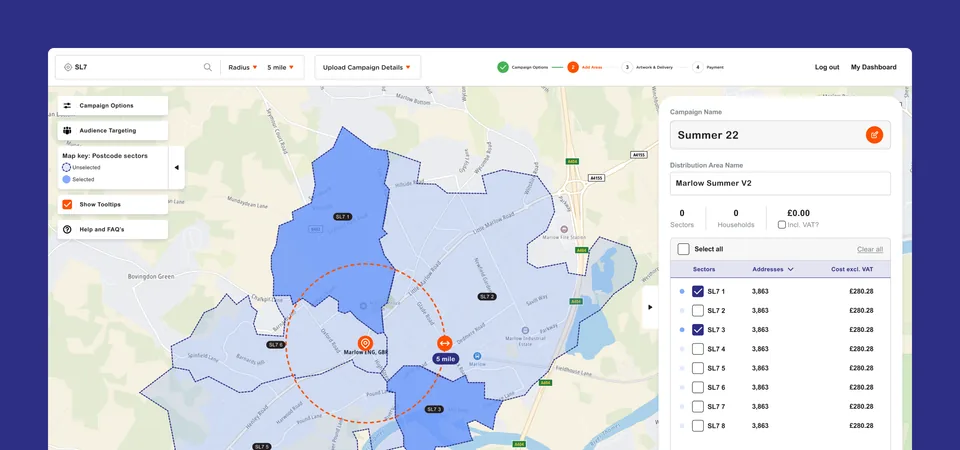
Task: Check SL7 6 sector checkbox
Action: click(x=697, y=388)
